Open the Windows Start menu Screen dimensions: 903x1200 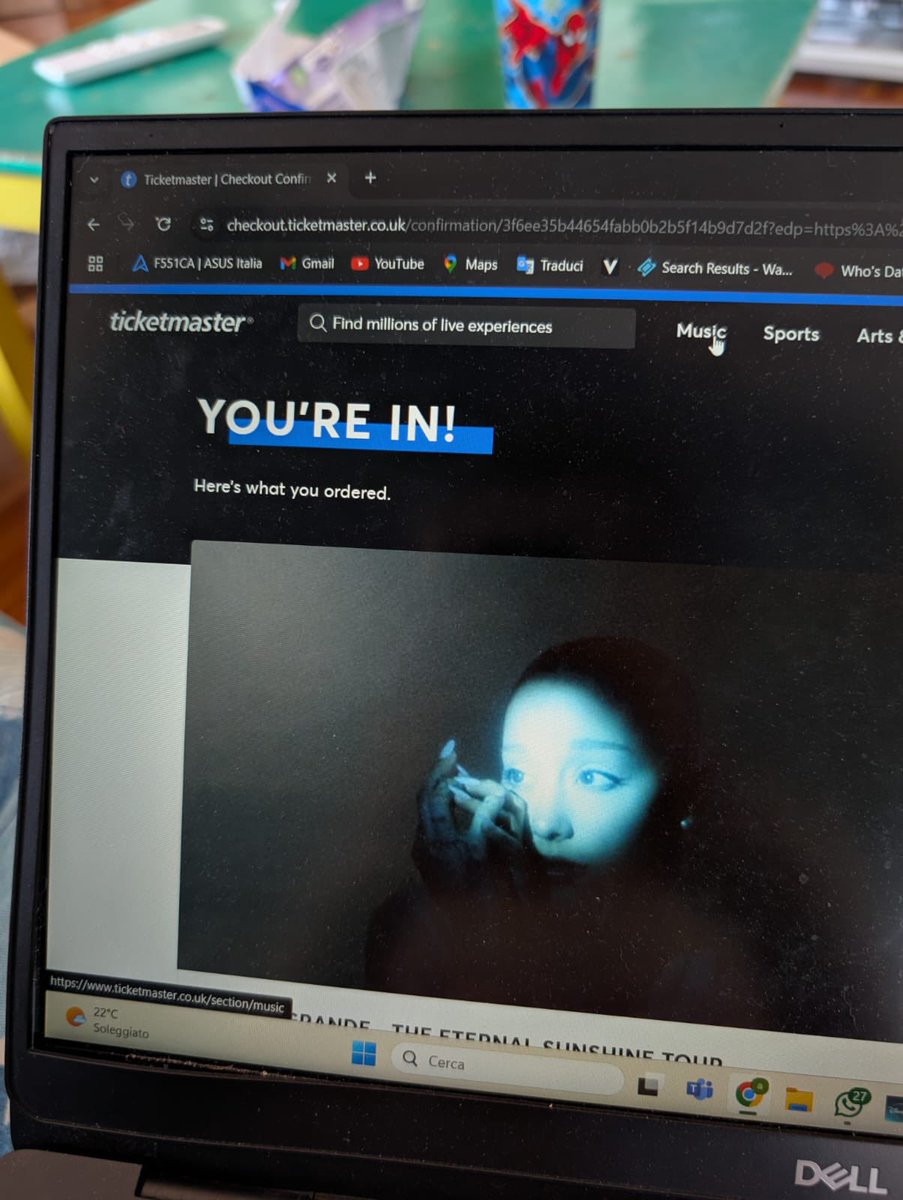click(x=364, y=1052)
